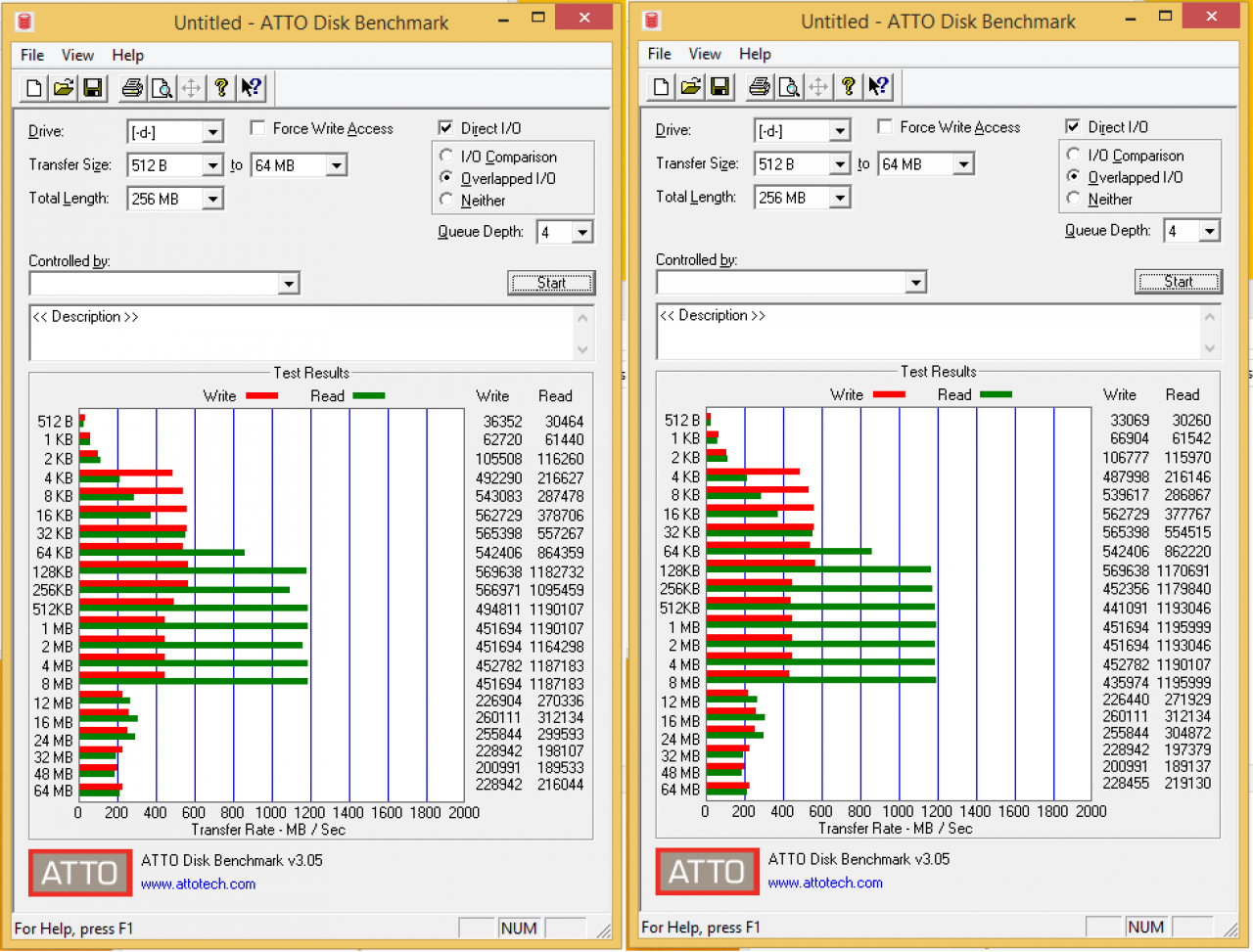Click right window title bar app icon

coord(653,21)
